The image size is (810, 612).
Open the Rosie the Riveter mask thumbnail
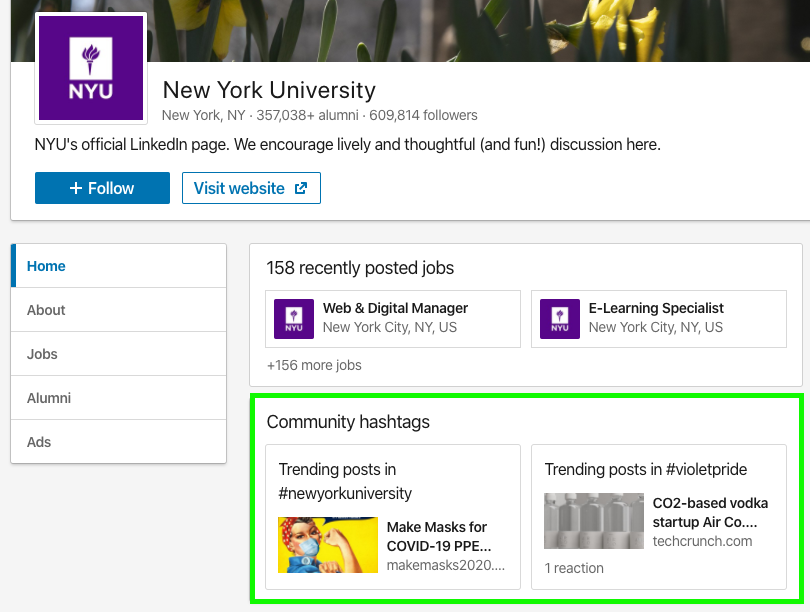(x=328, y=545)
